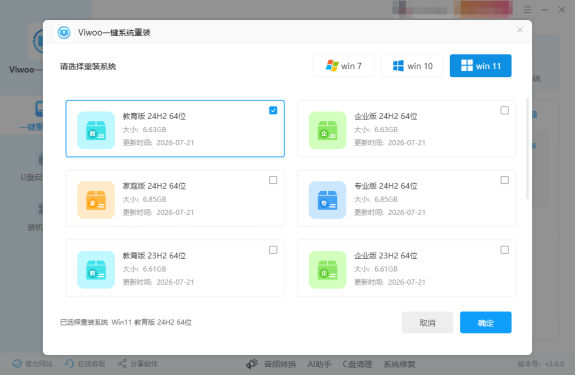The image size is (576, 376).
Task: Click the 专业版 24H2 blue package icon
Action: click(327, 200)
